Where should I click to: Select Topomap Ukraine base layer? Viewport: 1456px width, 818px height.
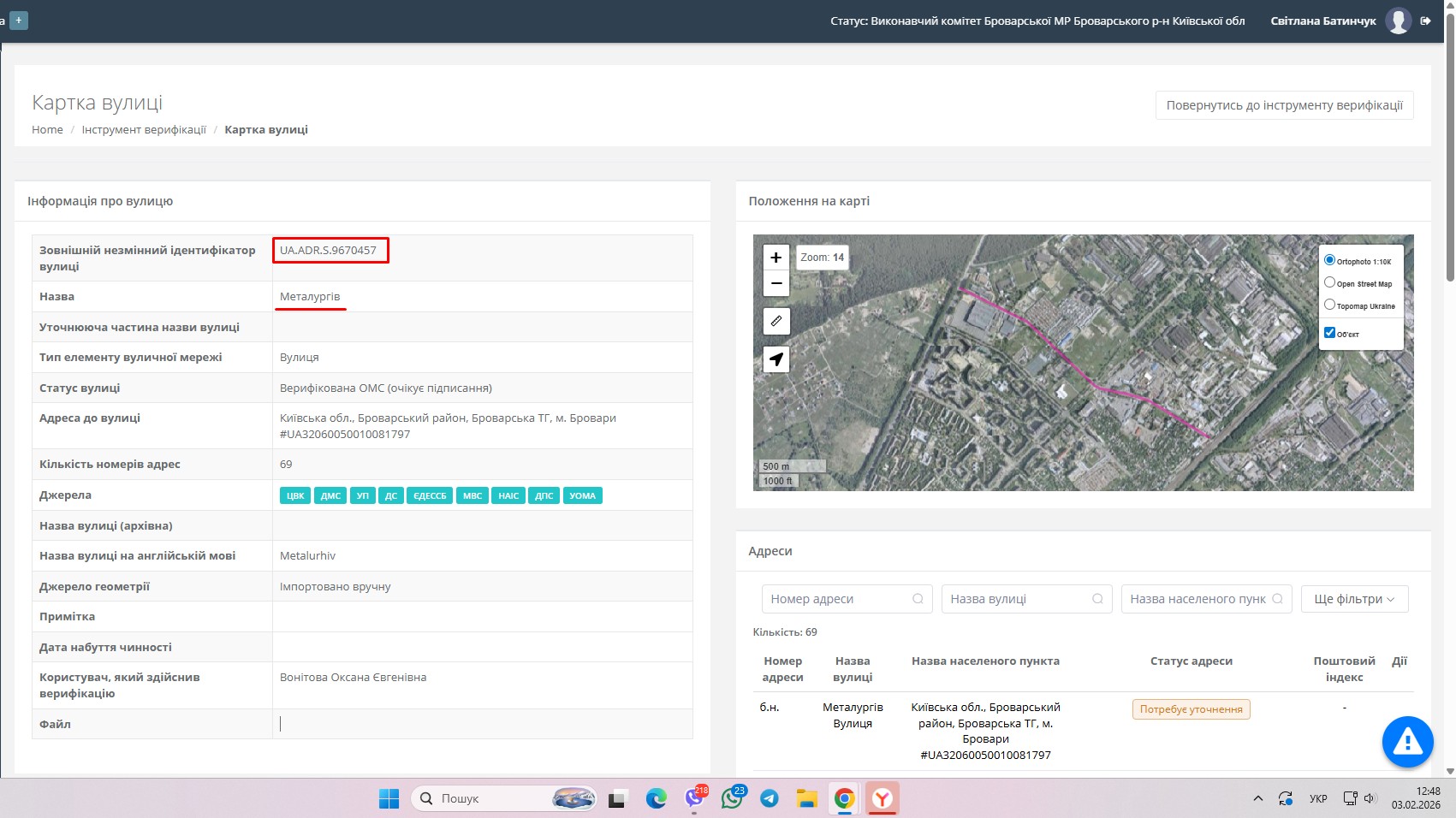[x=1329, y=305]
